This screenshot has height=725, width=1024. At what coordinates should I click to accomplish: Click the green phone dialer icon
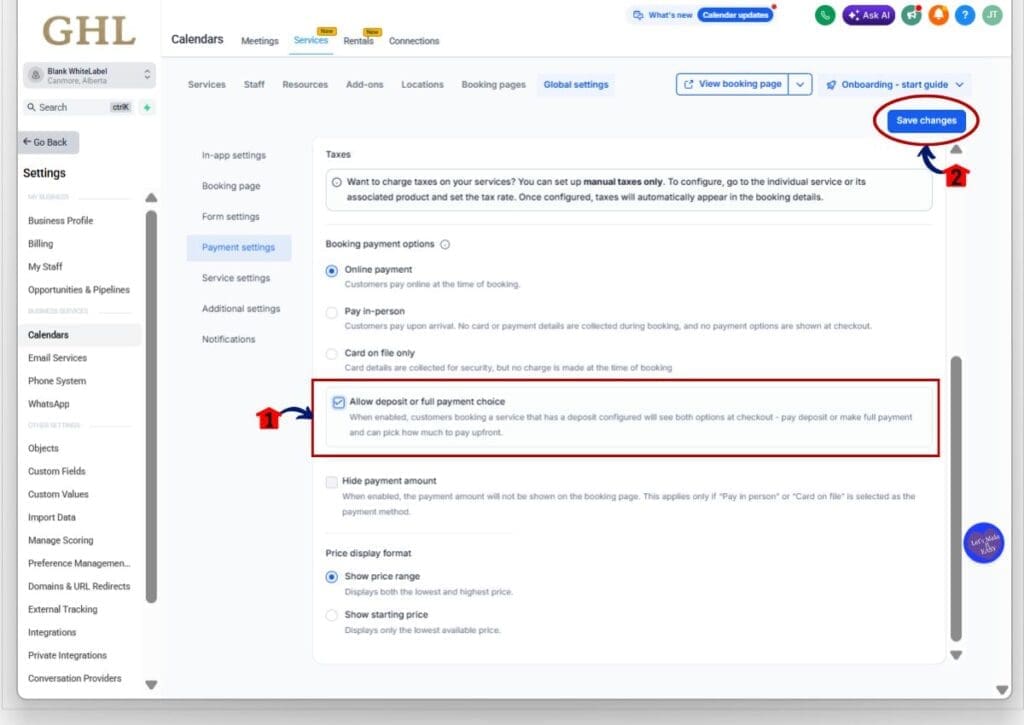pyautogui.click(x=825, y=15)
